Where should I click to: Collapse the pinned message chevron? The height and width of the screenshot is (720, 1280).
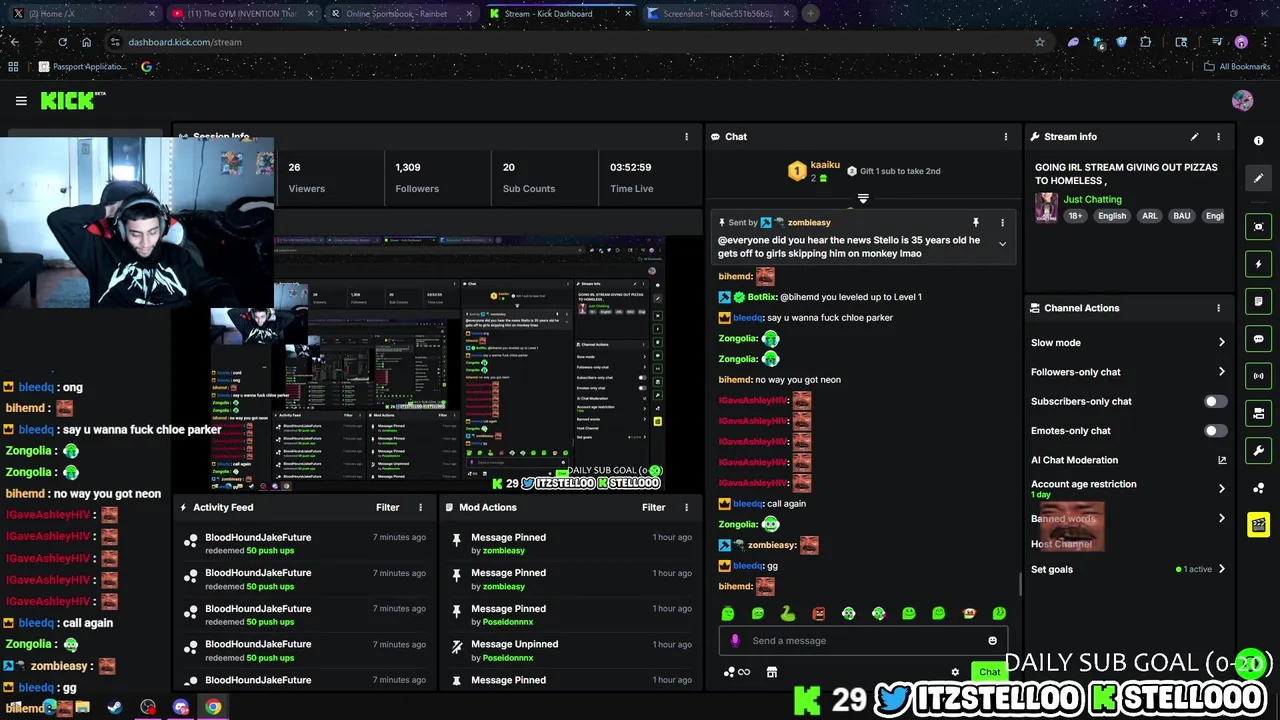click(1002, 244)
